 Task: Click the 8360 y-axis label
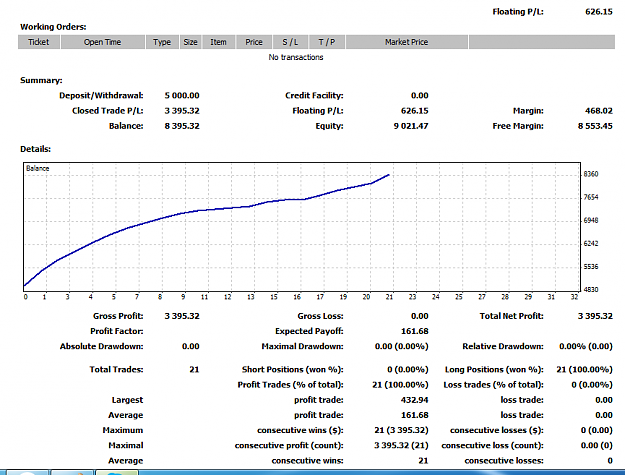[591, 174]
